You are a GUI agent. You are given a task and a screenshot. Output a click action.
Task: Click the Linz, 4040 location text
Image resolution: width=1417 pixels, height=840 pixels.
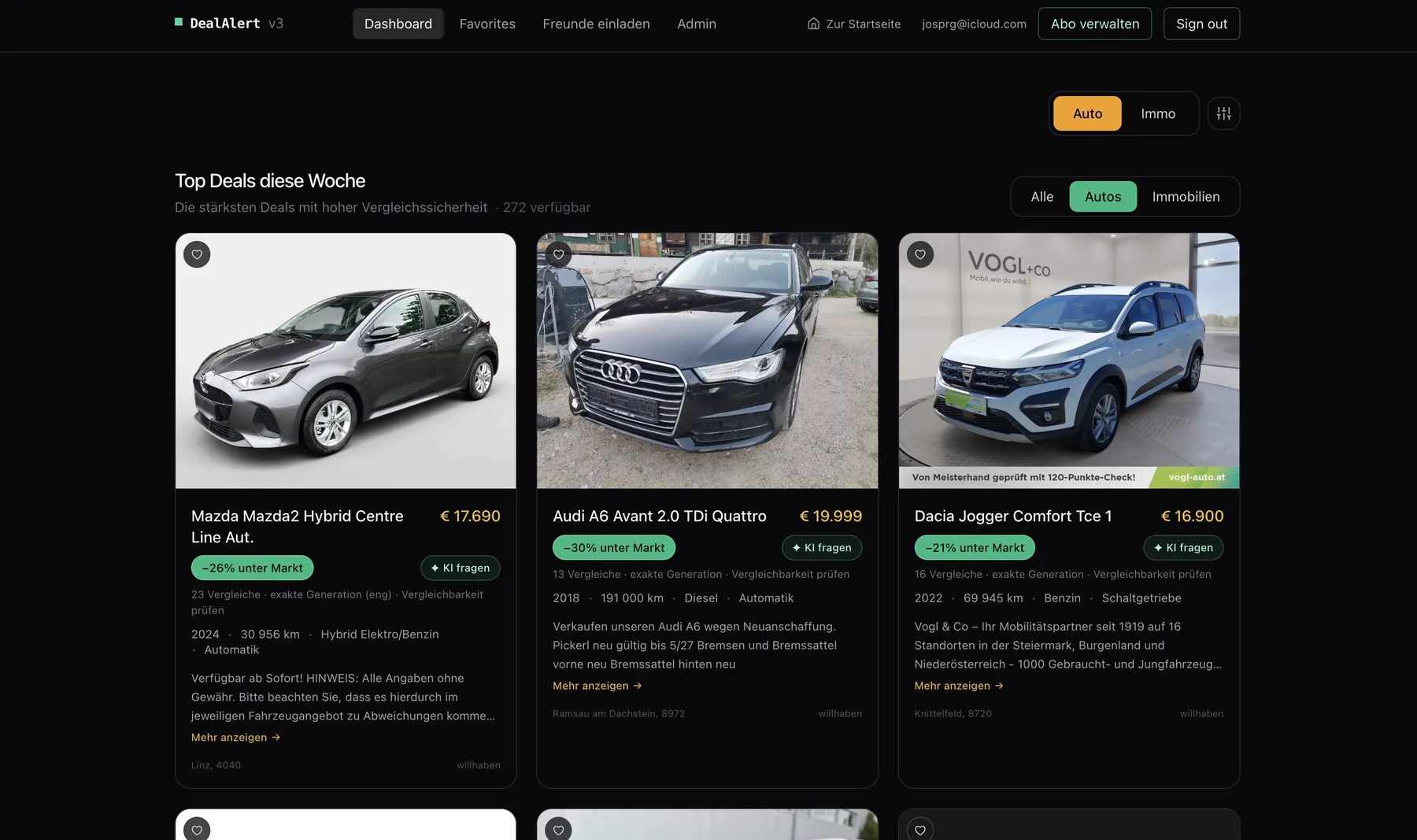[216, 765]
